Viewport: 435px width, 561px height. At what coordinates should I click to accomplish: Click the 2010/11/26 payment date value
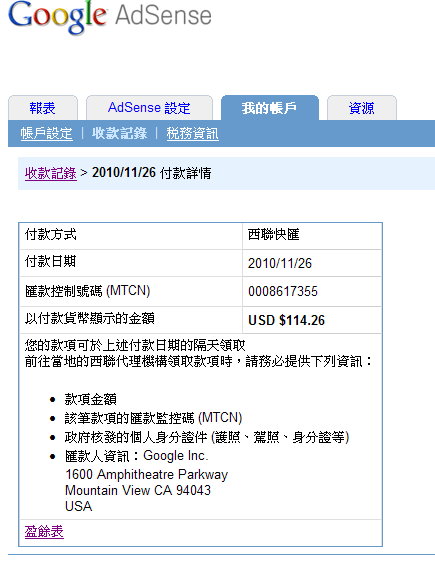280,263
